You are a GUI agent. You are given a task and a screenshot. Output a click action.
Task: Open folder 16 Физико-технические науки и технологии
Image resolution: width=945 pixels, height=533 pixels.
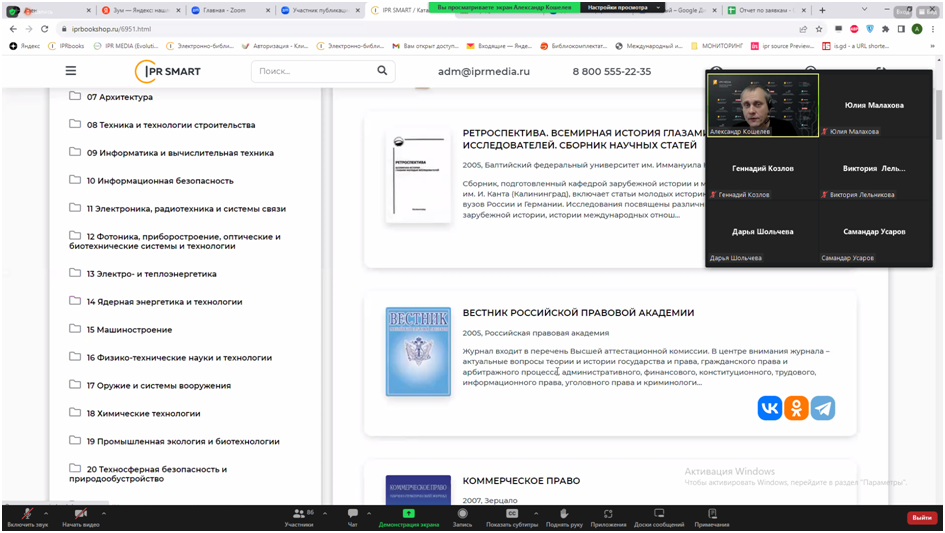[x=171, y=358]
